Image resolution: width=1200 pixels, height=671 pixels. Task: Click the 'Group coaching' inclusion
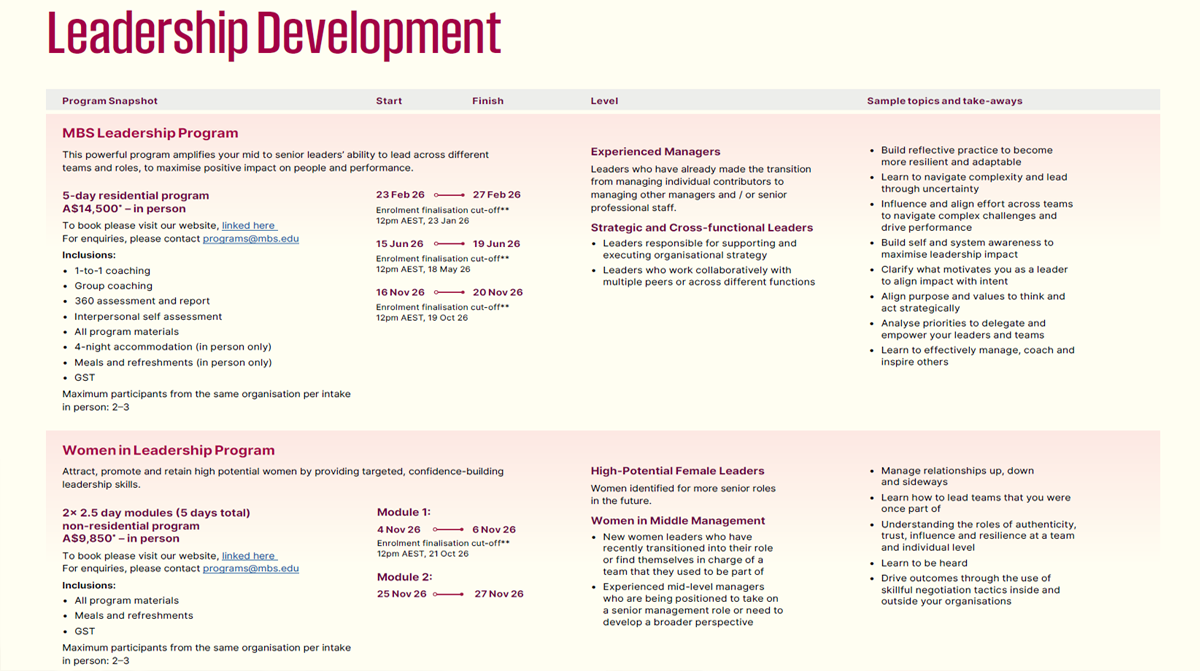(x=113, y=286)
